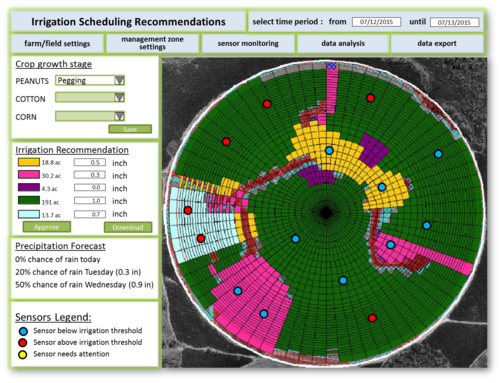Open the data export tab
The image size is (500, 383).
[437, 44]
